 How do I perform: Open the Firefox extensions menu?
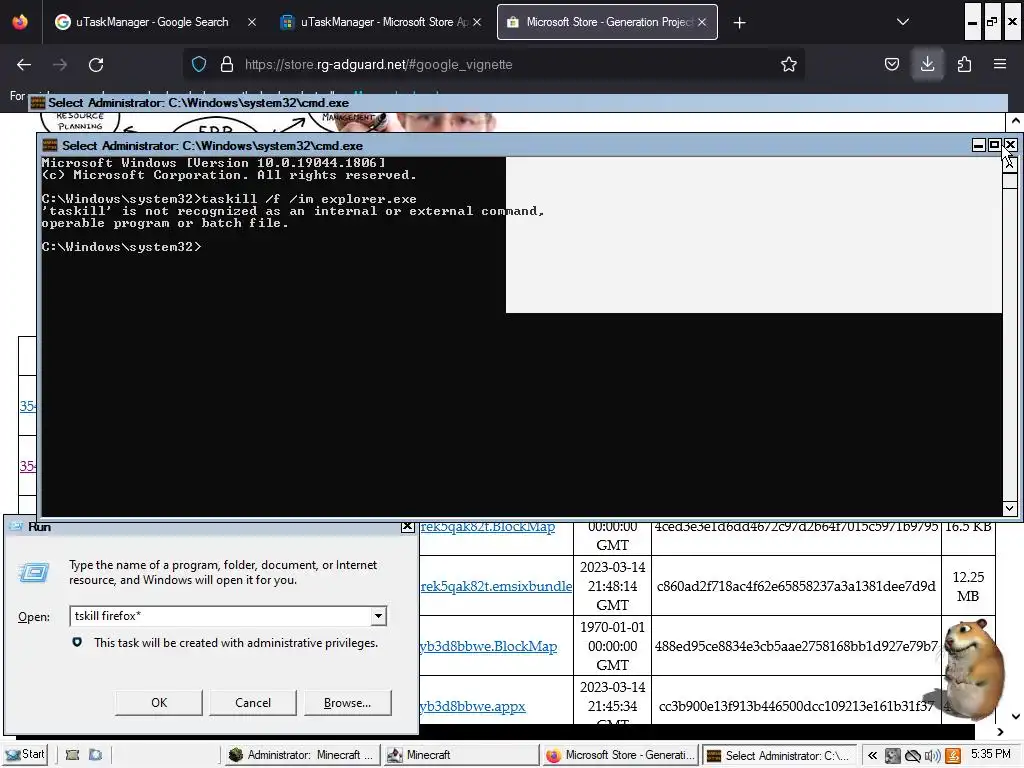pyautogui.click(x=964, y=64)
